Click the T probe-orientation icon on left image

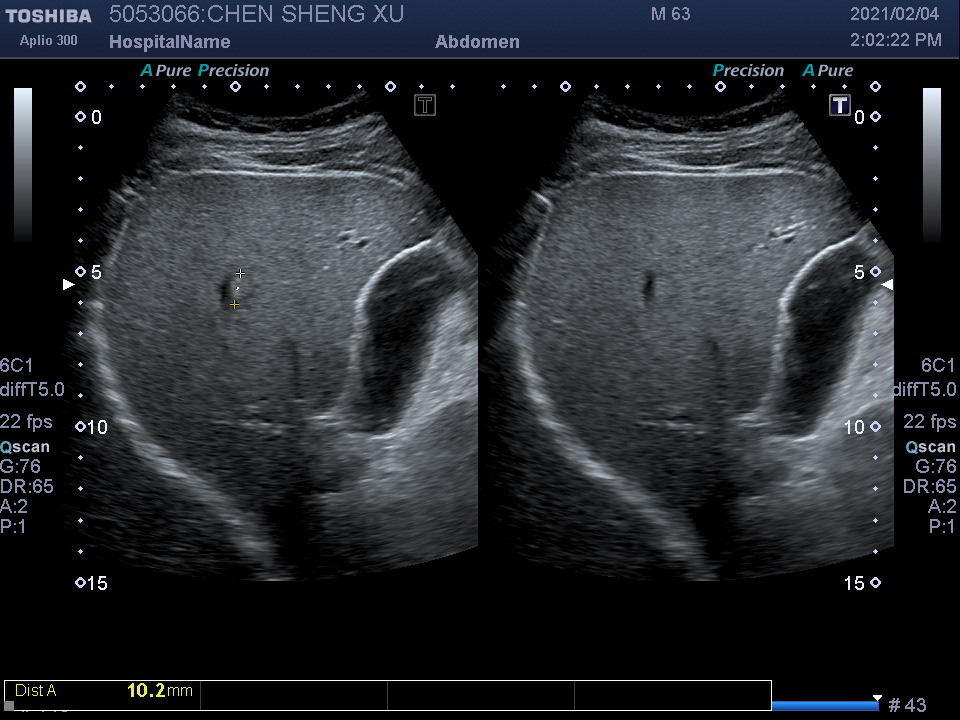(425, 105)
